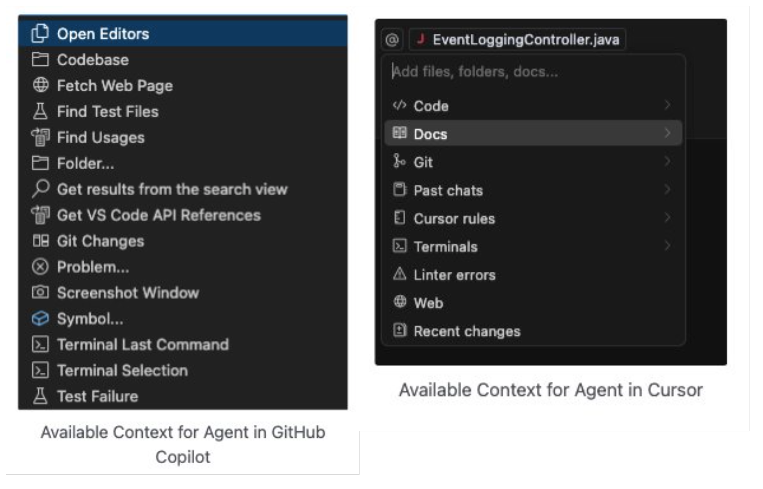This screenshot has height=489, width=763.
Task: Click the folder icon beside Folder...
Action: [x=40, y=163]
